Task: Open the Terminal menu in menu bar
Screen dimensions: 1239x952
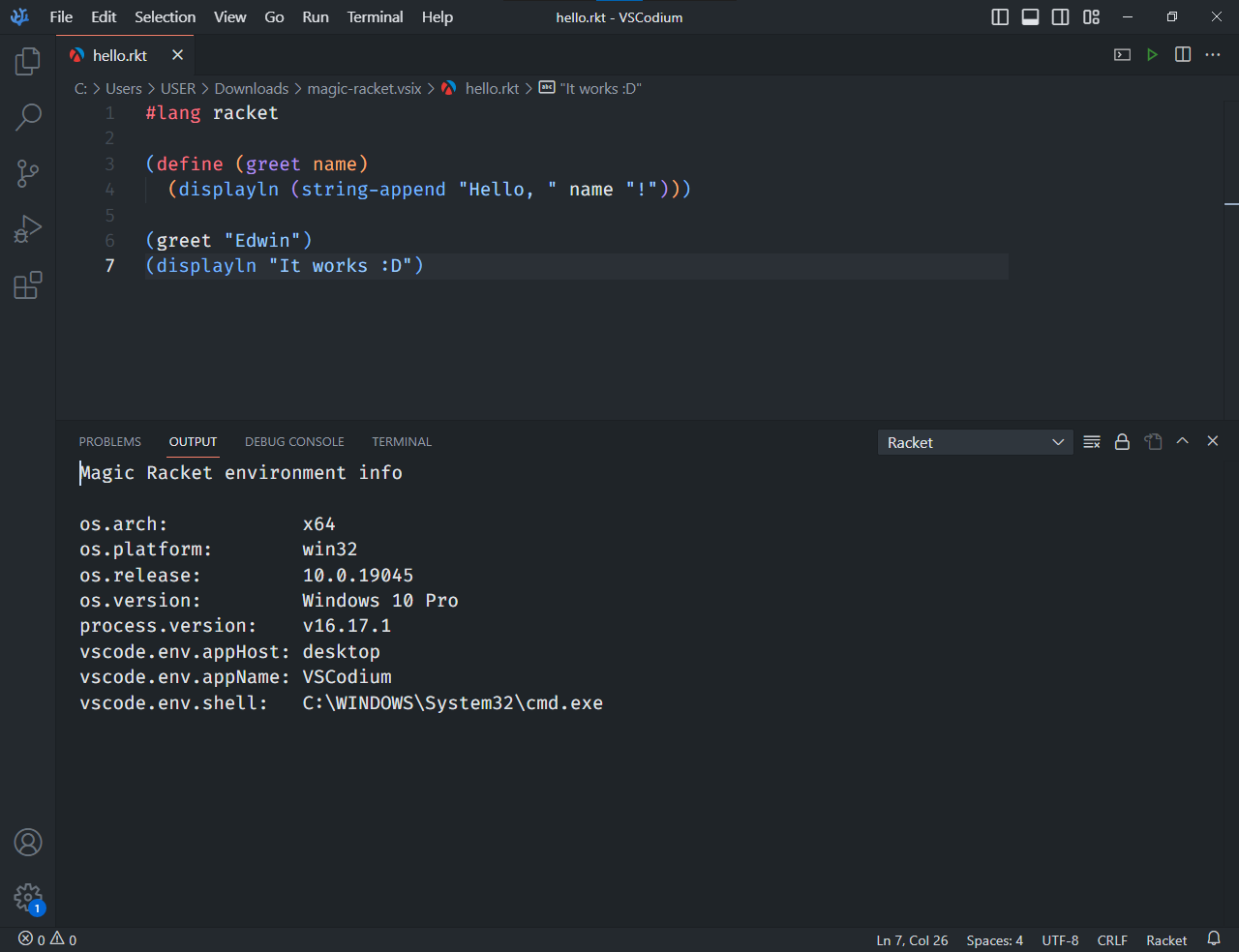Action: (x=375, y=16)
